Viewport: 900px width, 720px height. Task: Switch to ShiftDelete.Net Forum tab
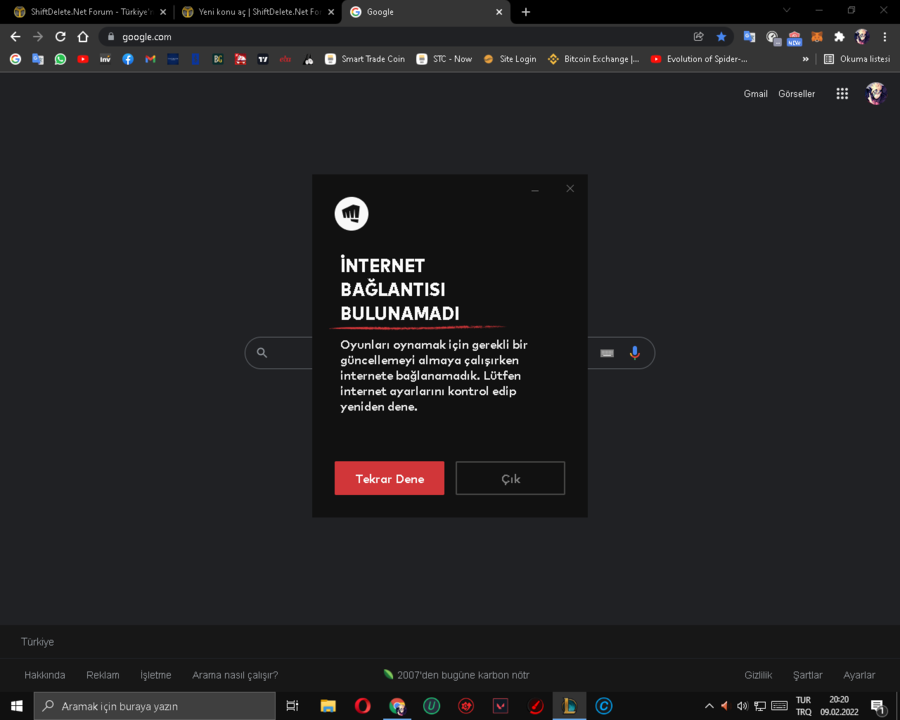coord(91,11)
